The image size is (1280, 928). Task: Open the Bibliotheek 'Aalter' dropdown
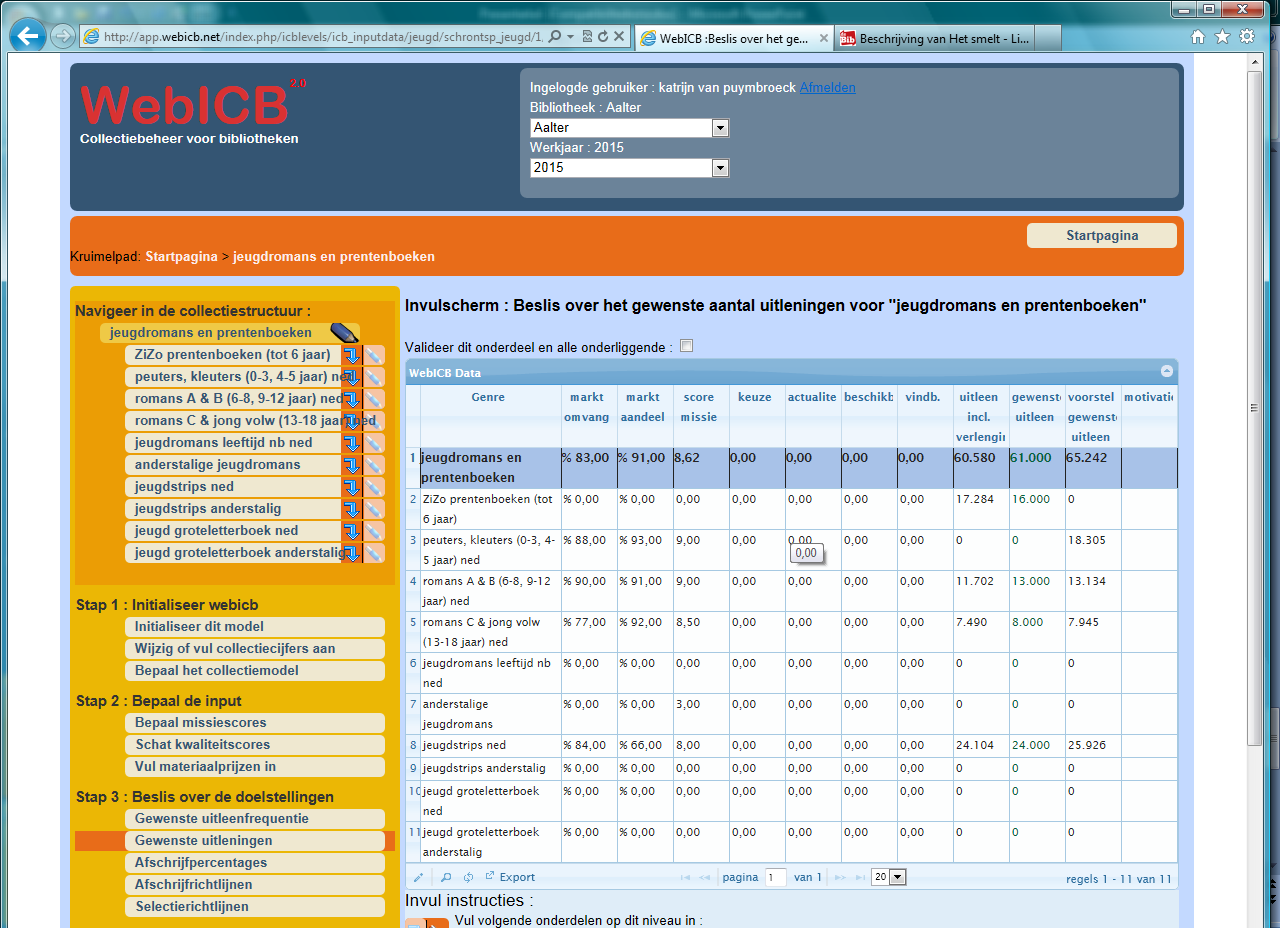[x=629, y=128]
